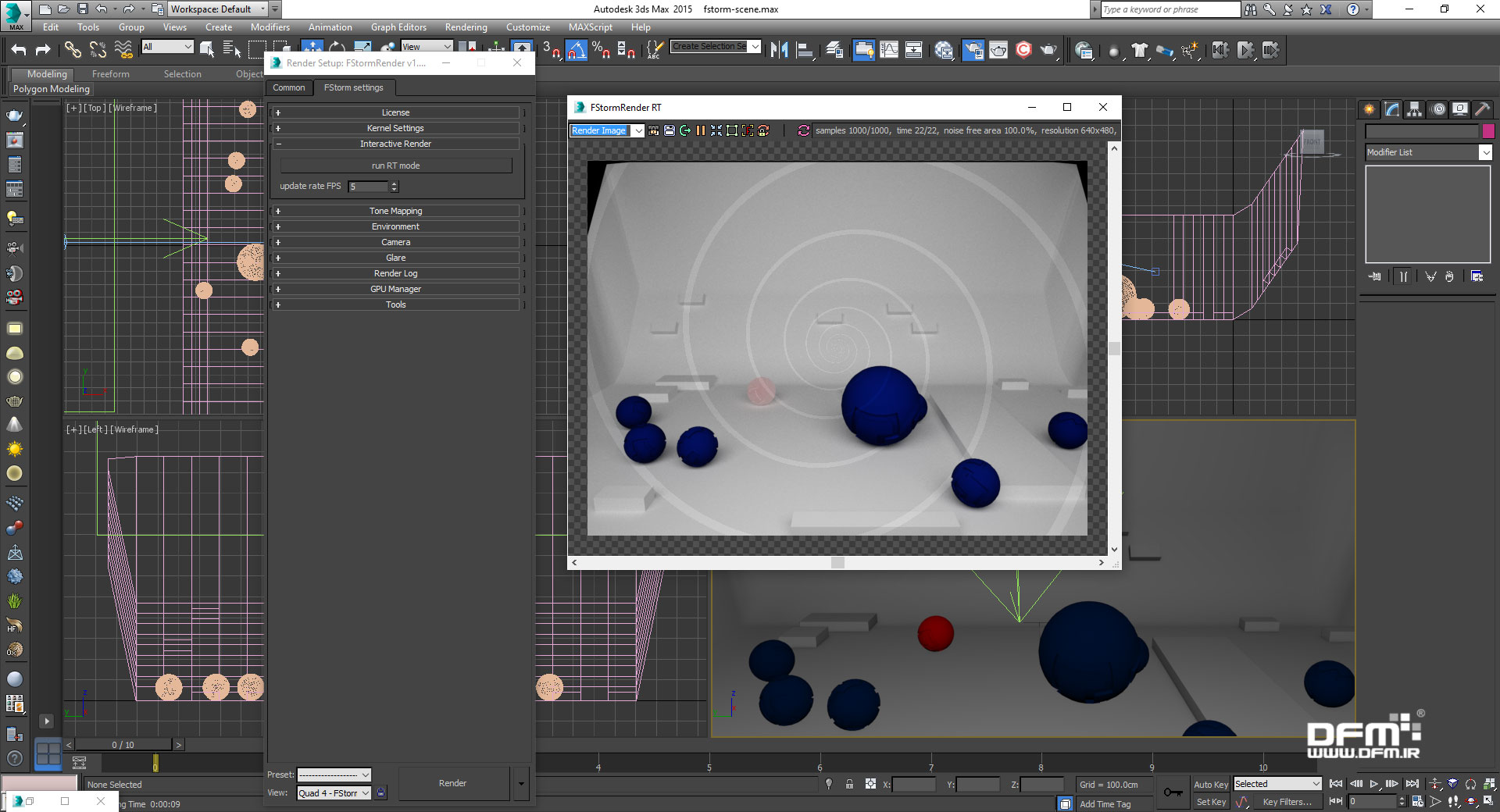
Task: Click the Render button
Action: click(452, 783)
